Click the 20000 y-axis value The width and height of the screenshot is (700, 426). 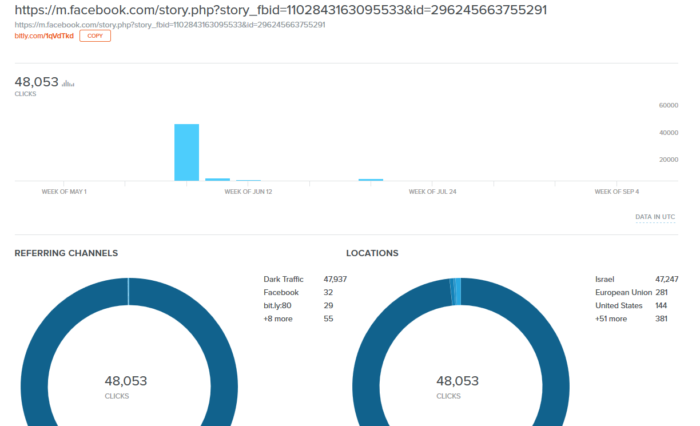pos(668,159)
